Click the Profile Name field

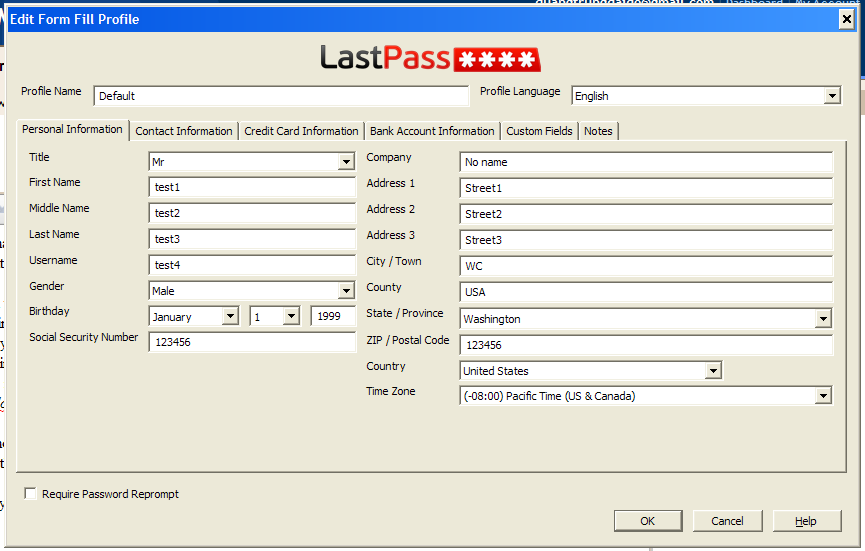coord(281,96)
